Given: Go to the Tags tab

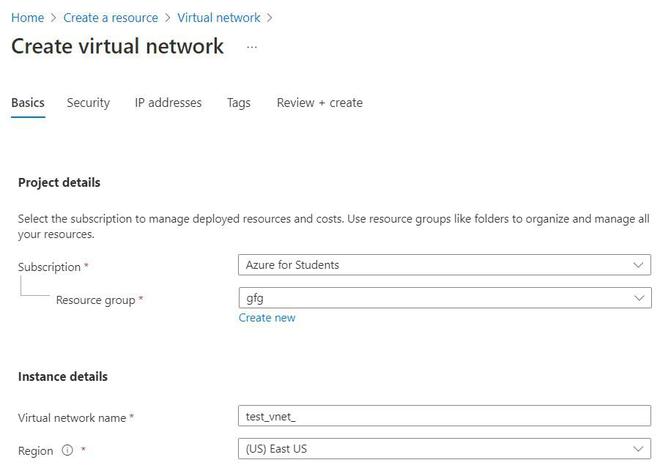Looking at the screenshot, I should coord(239,103).
